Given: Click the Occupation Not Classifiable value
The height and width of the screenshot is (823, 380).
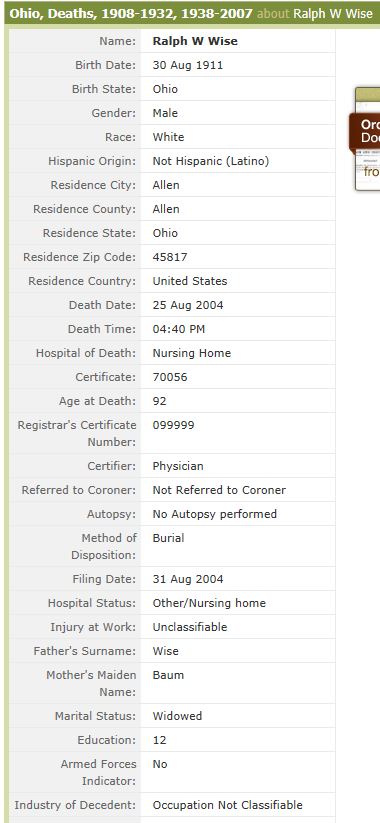Looking at the screenshot, I should 227,805.
